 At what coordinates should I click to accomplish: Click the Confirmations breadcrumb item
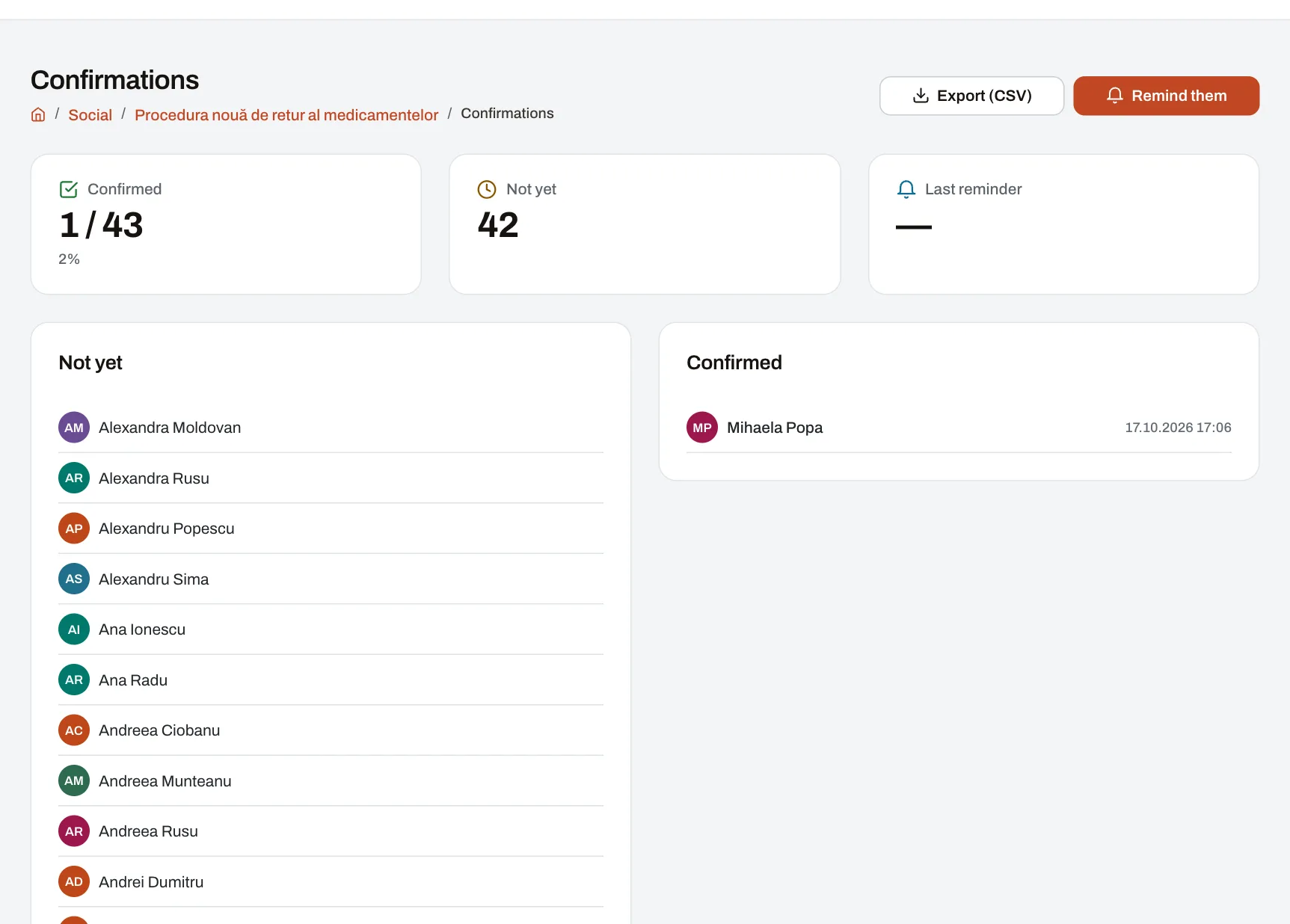coord(507,114)
